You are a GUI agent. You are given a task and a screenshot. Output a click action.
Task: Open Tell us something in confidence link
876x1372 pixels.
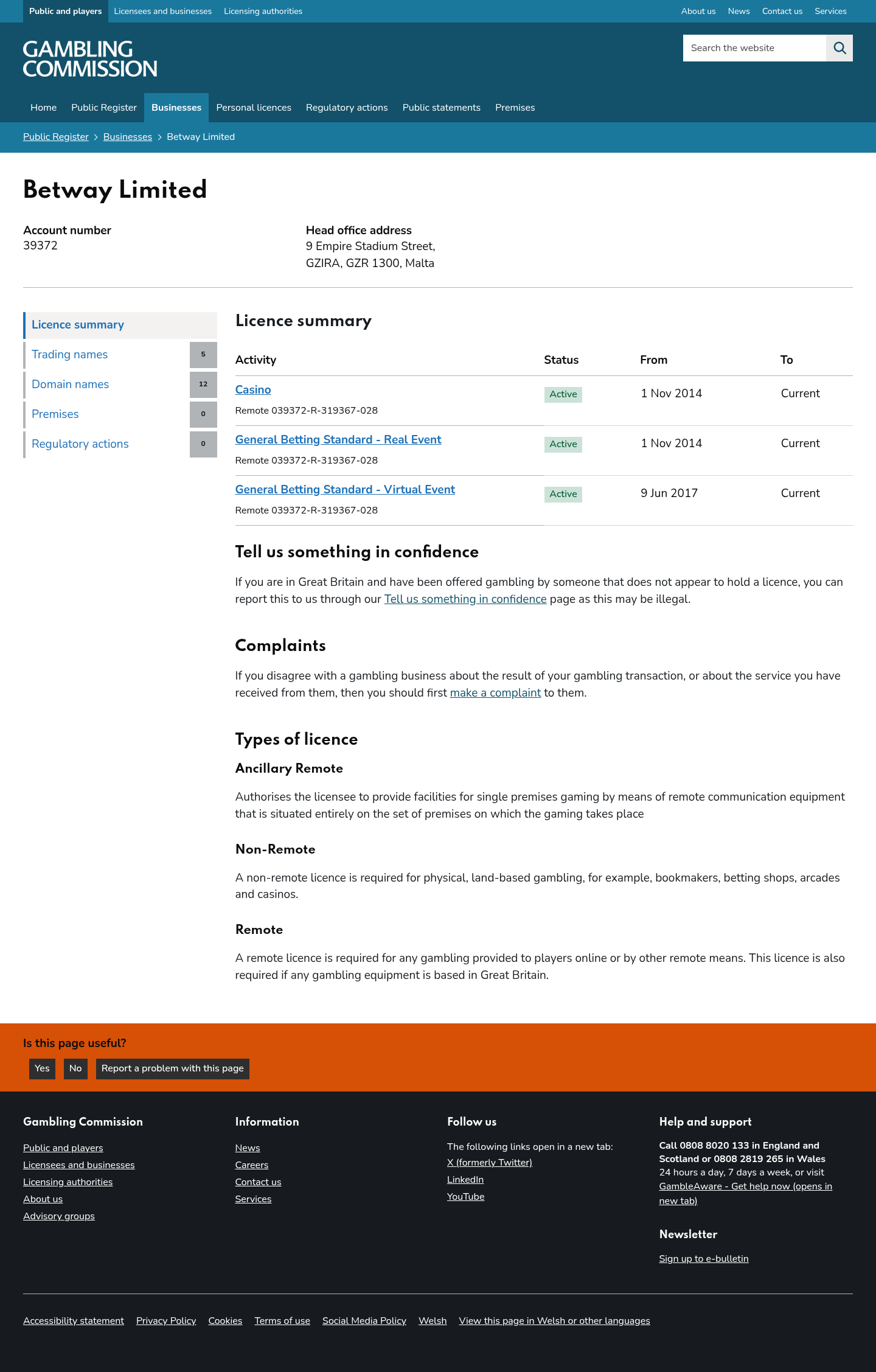click(x=465, y=599)
